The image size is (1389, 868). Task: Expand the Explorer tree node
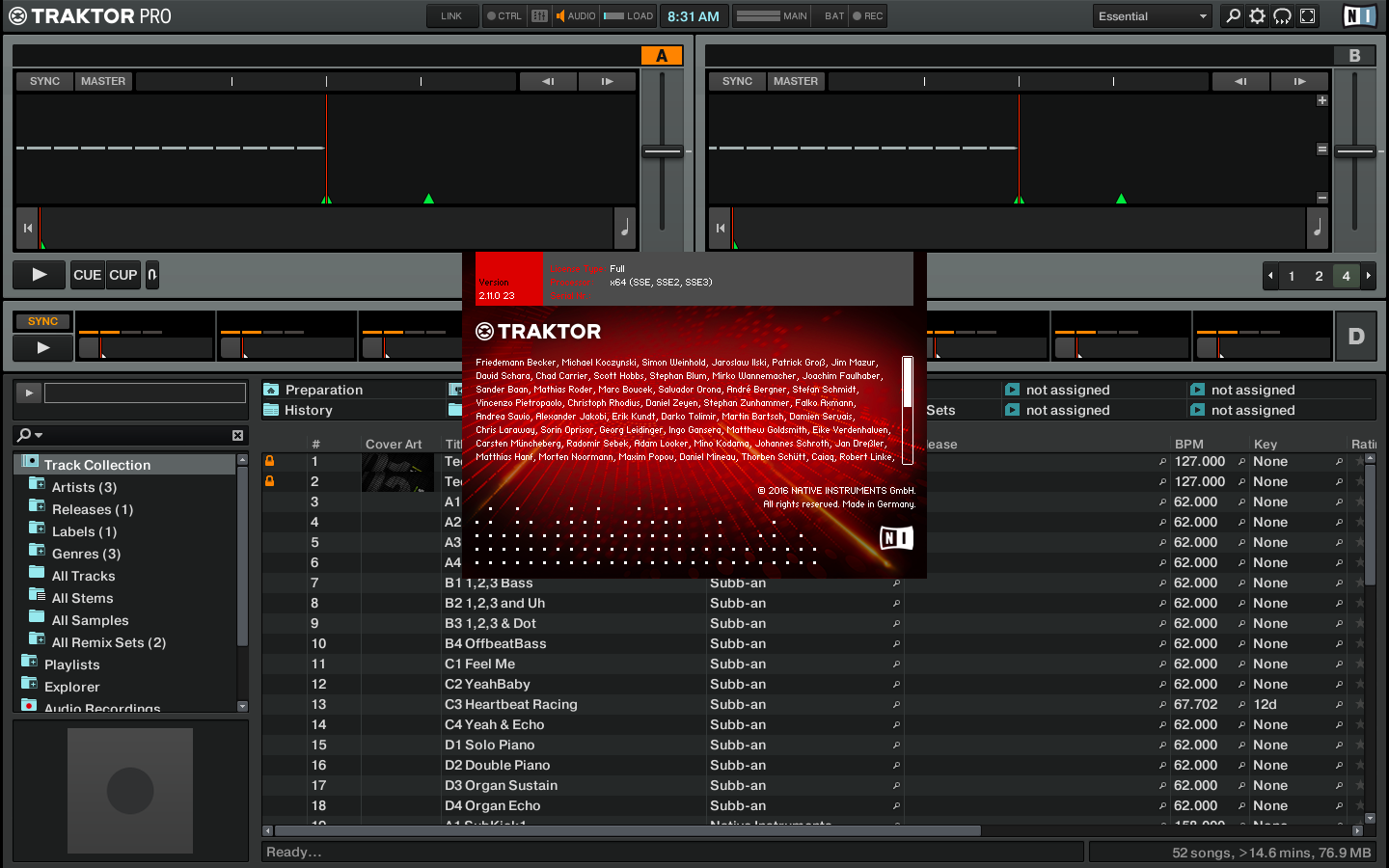click(29, 685)
